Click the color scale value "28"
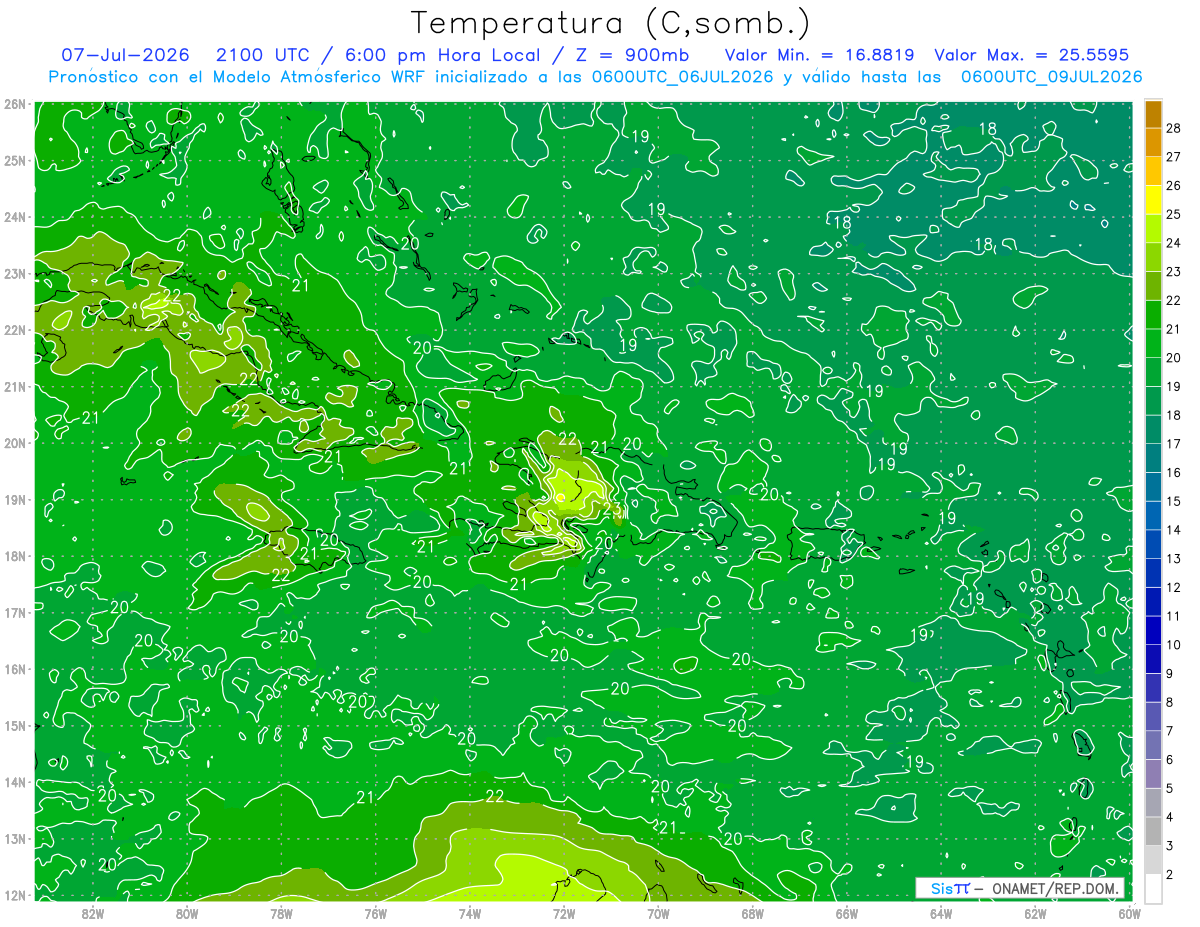The height and width of the screenshot is (927, 1200). [1174, 128]
